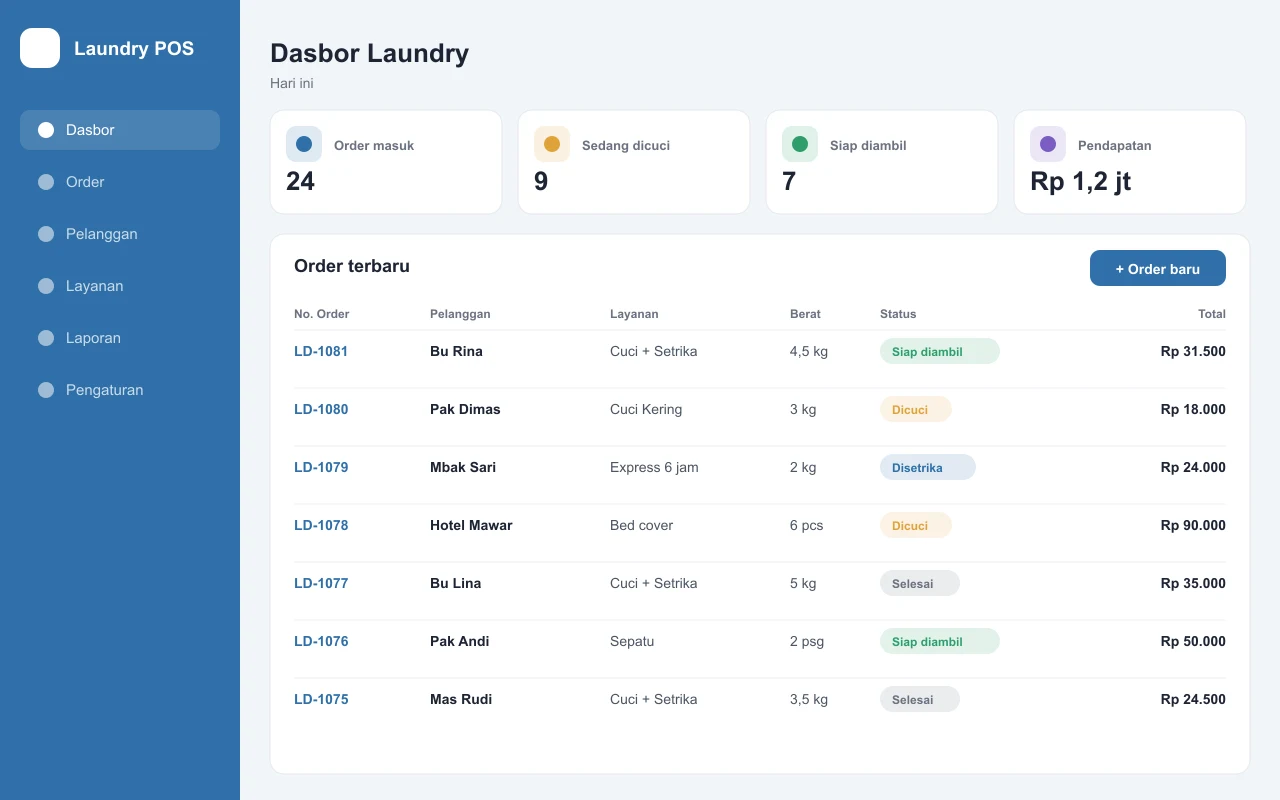
Task: Click the Order terbaru heading
Action: point(352,266)
